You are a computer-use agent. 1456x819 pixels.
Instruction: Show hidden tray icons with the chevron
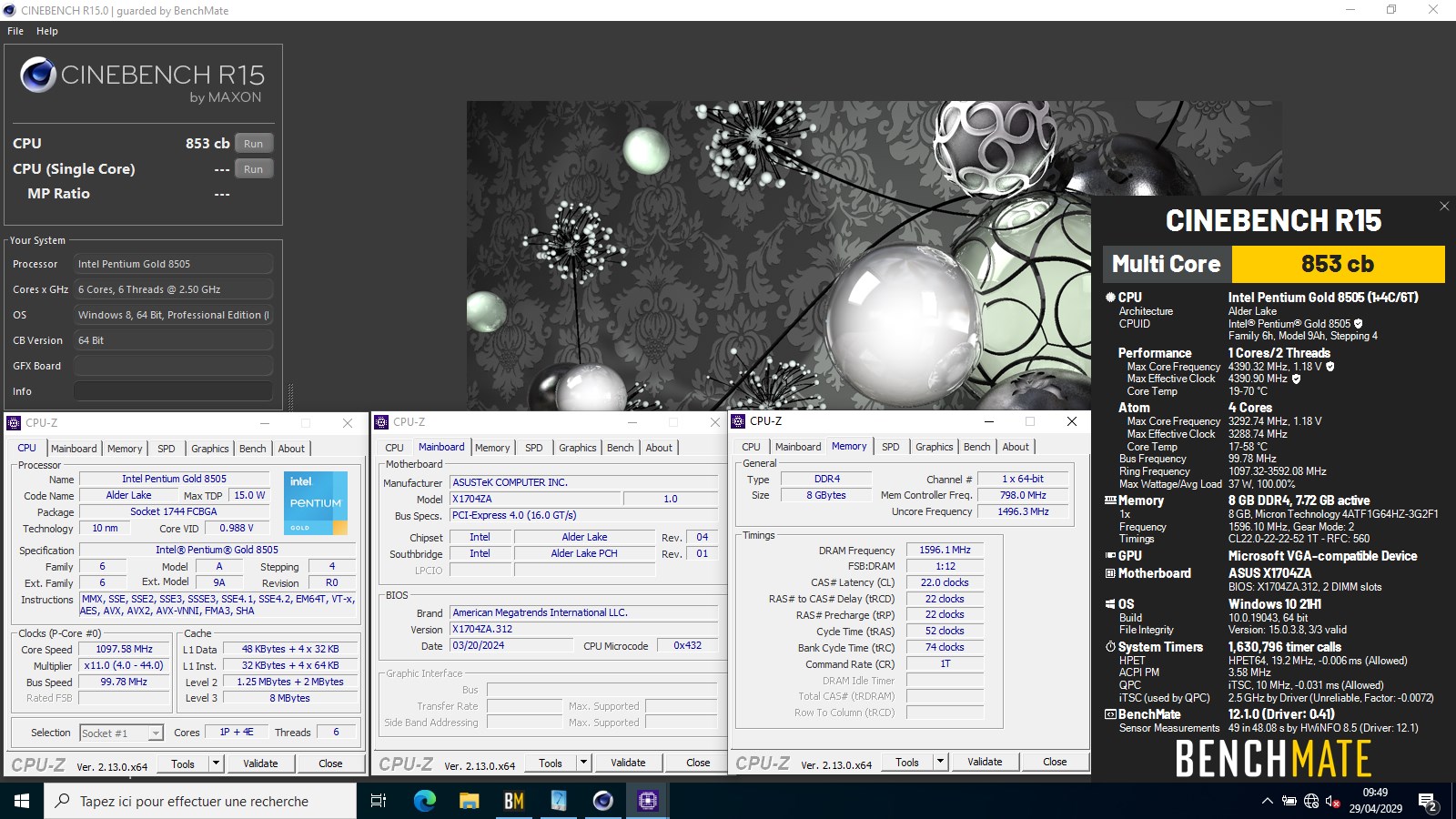(1267, 801)
